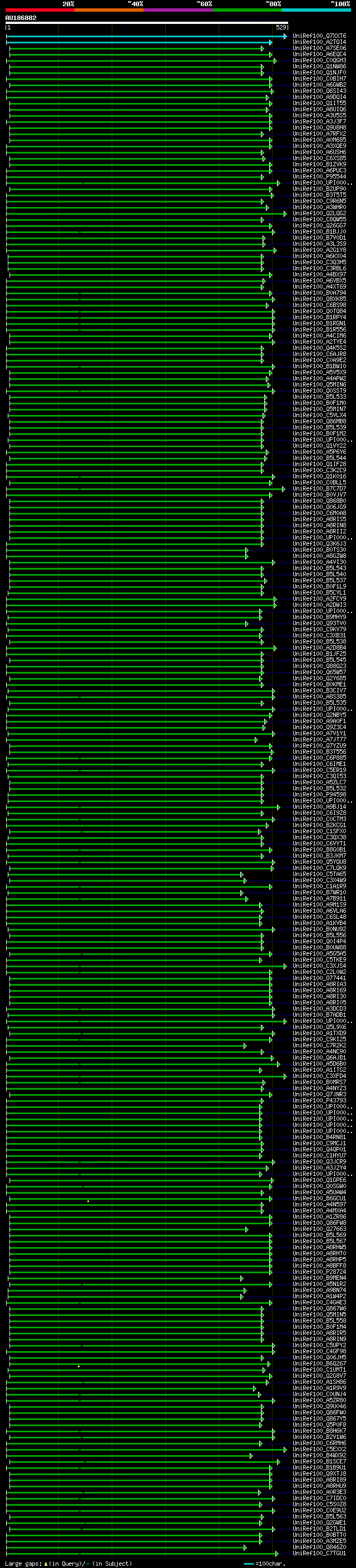Select hit label UniRef100_B1RPY4
356x1568 pixels.
pyautogui.click(x=319, y=317)
